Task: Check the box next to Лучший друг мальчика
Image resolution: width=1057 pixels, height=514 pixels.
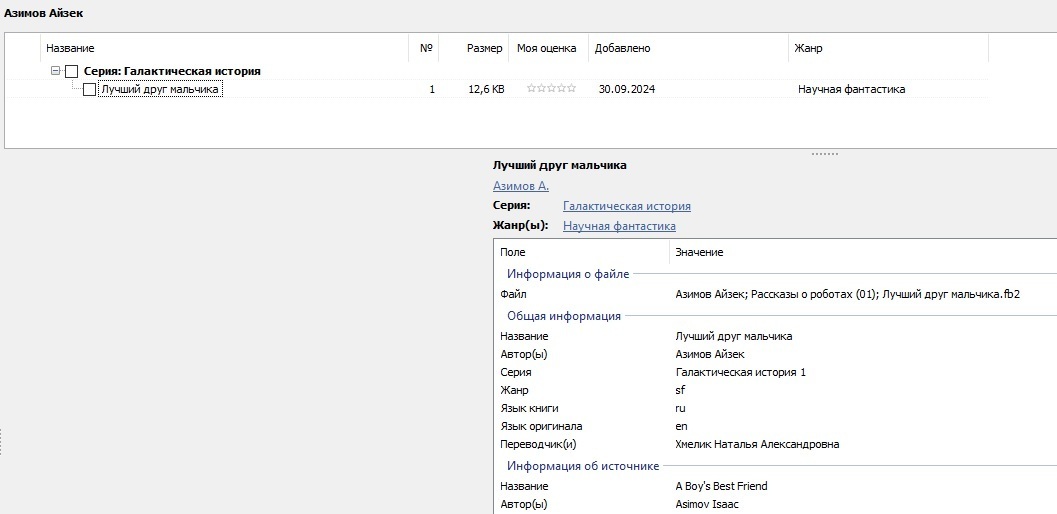Action: pos(90,89)
